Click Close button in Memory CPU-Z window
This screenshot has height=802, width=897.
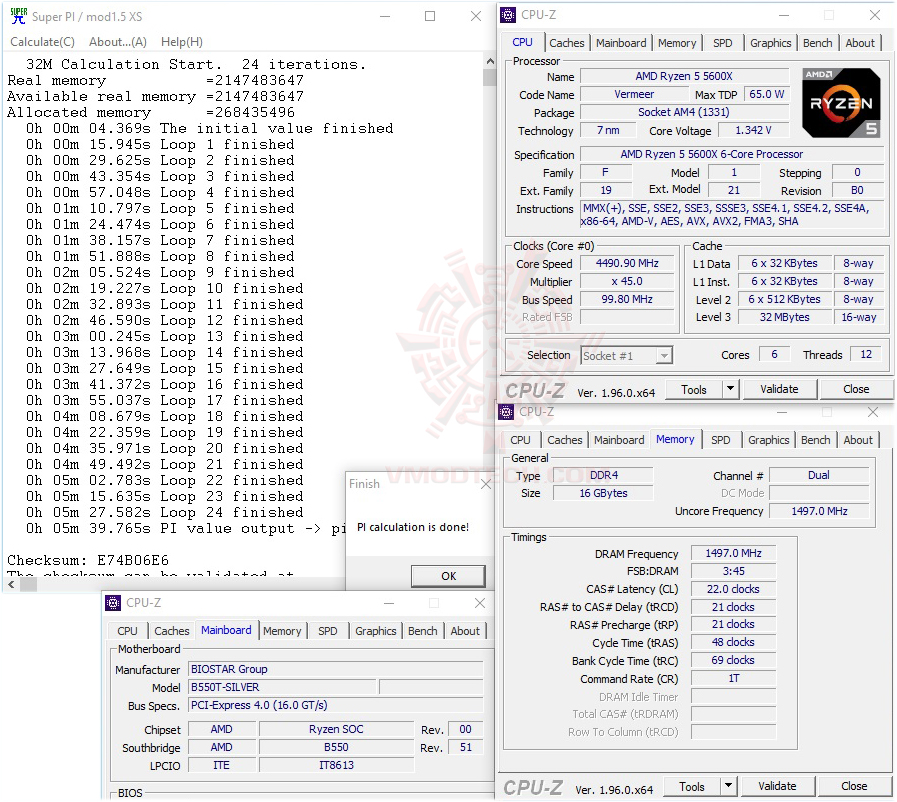854,787
